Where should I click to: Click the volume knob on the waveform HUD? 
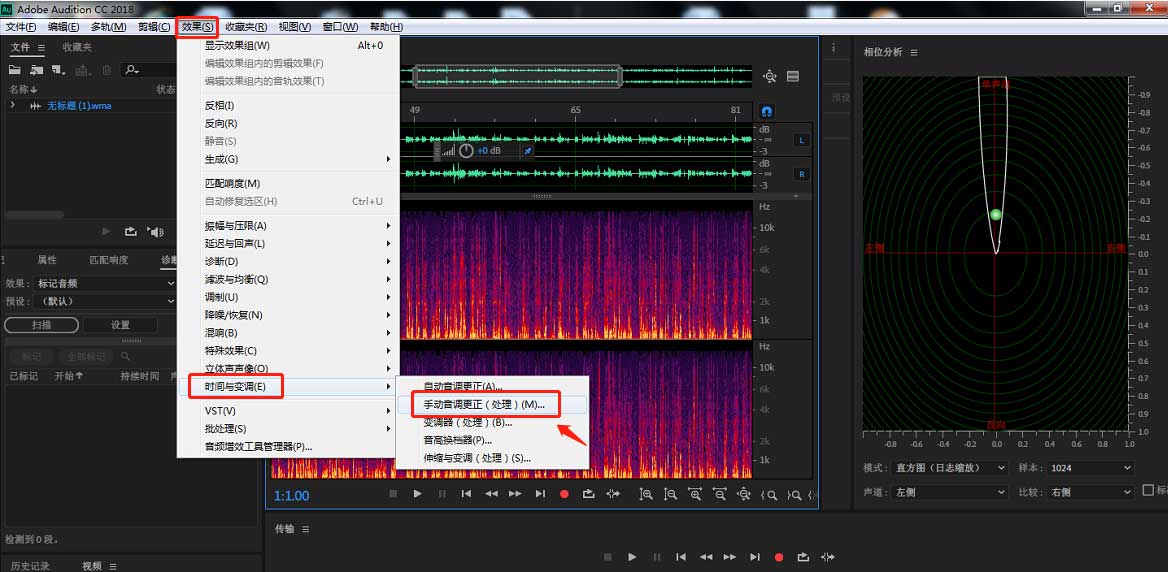[466, 151]
